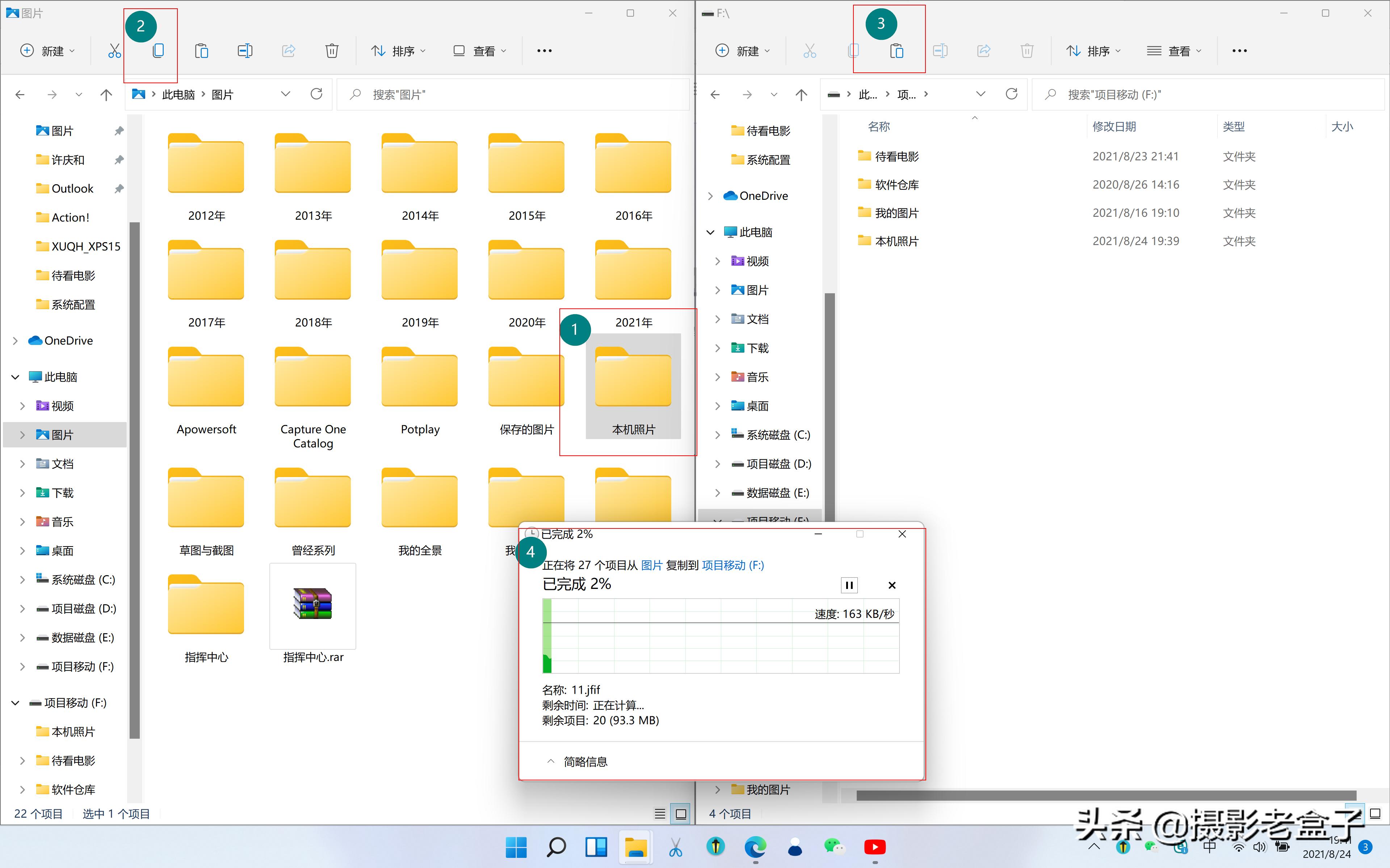Click the Delete icon in the right toolbar
This screenshot has height=868, width=1390.
click(x=1027, y=51)
